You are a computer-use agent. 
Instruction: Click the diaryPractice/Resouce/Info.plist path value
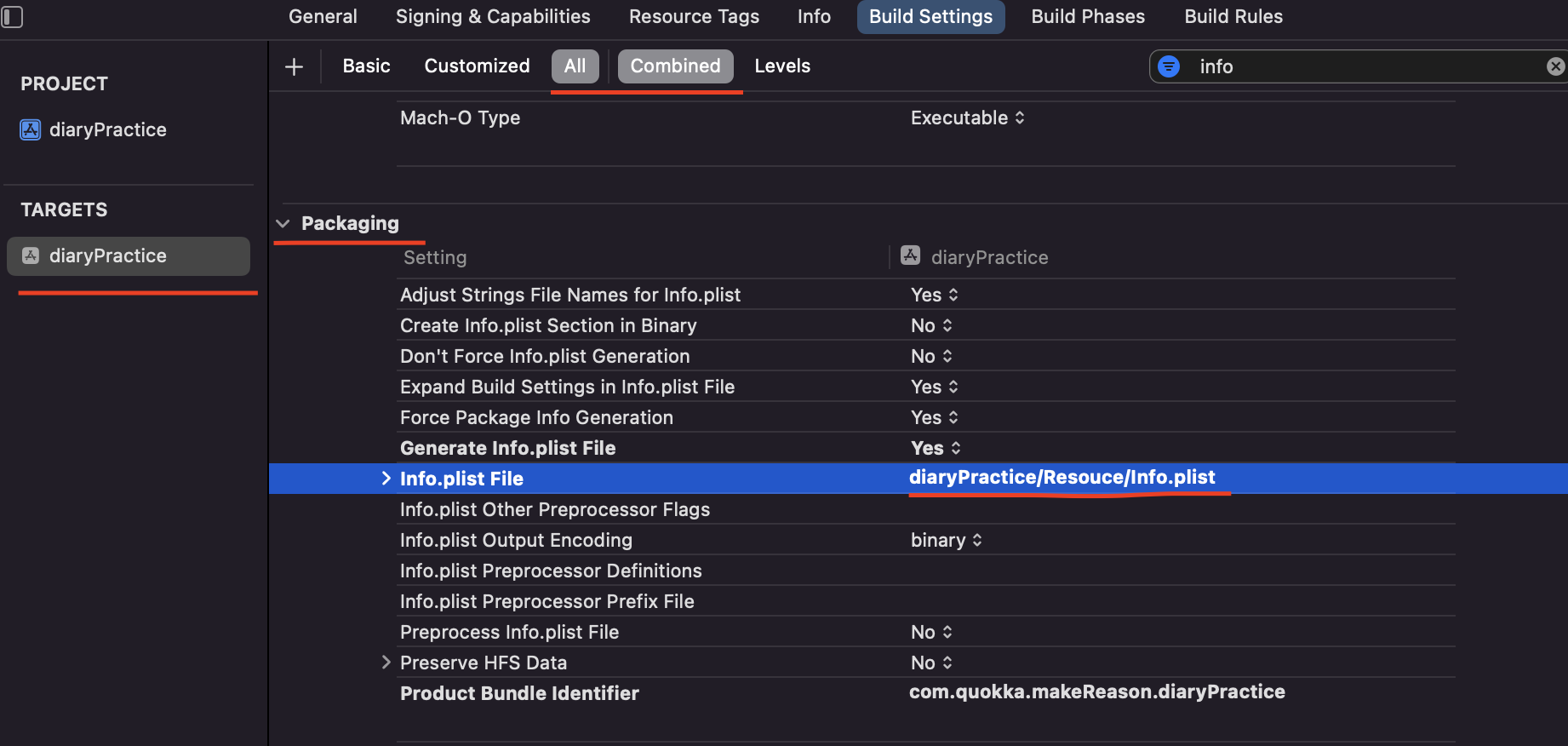click(1062, 477)
